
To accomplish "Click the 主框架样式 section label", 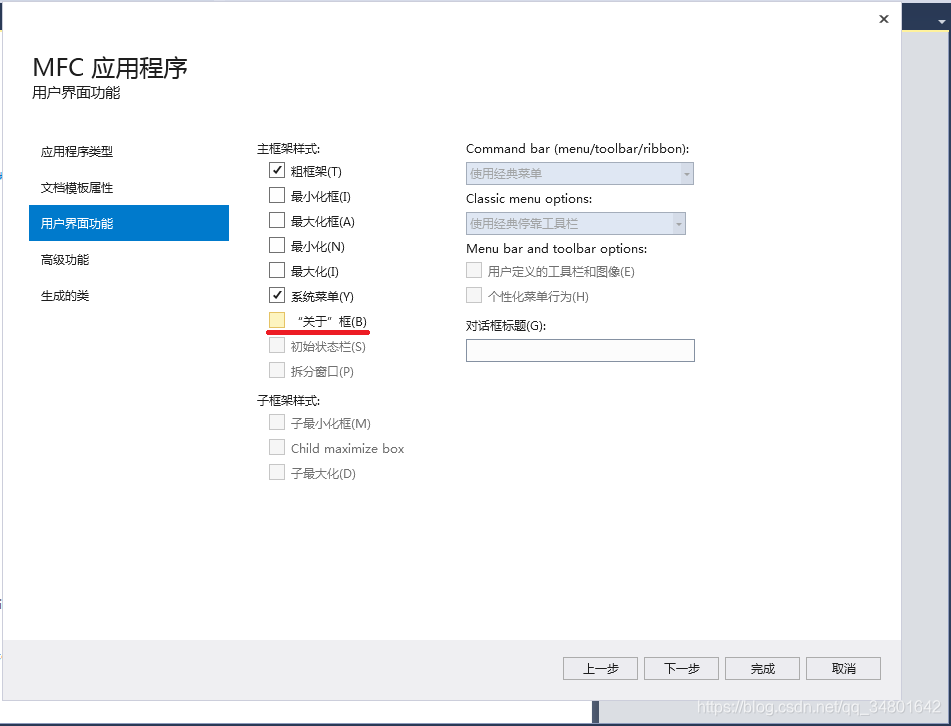I will coord(289,149).
